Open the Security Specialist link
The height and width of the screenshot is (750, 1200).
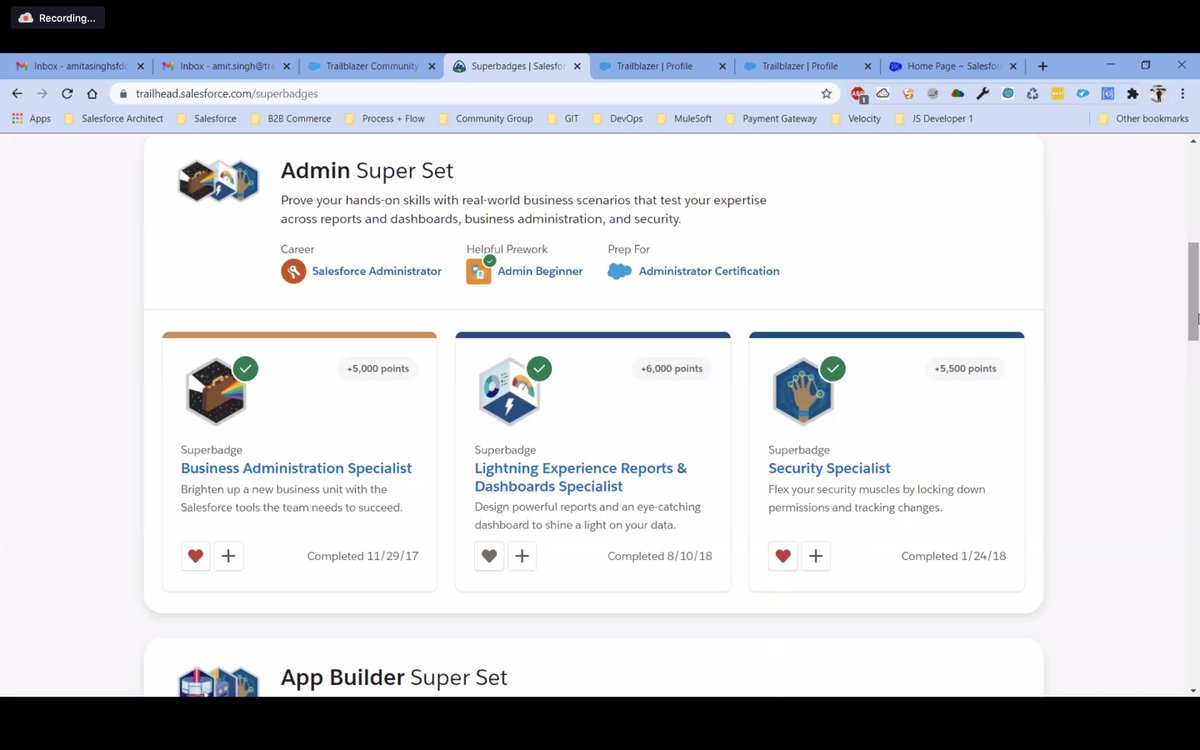coord(829,468)
